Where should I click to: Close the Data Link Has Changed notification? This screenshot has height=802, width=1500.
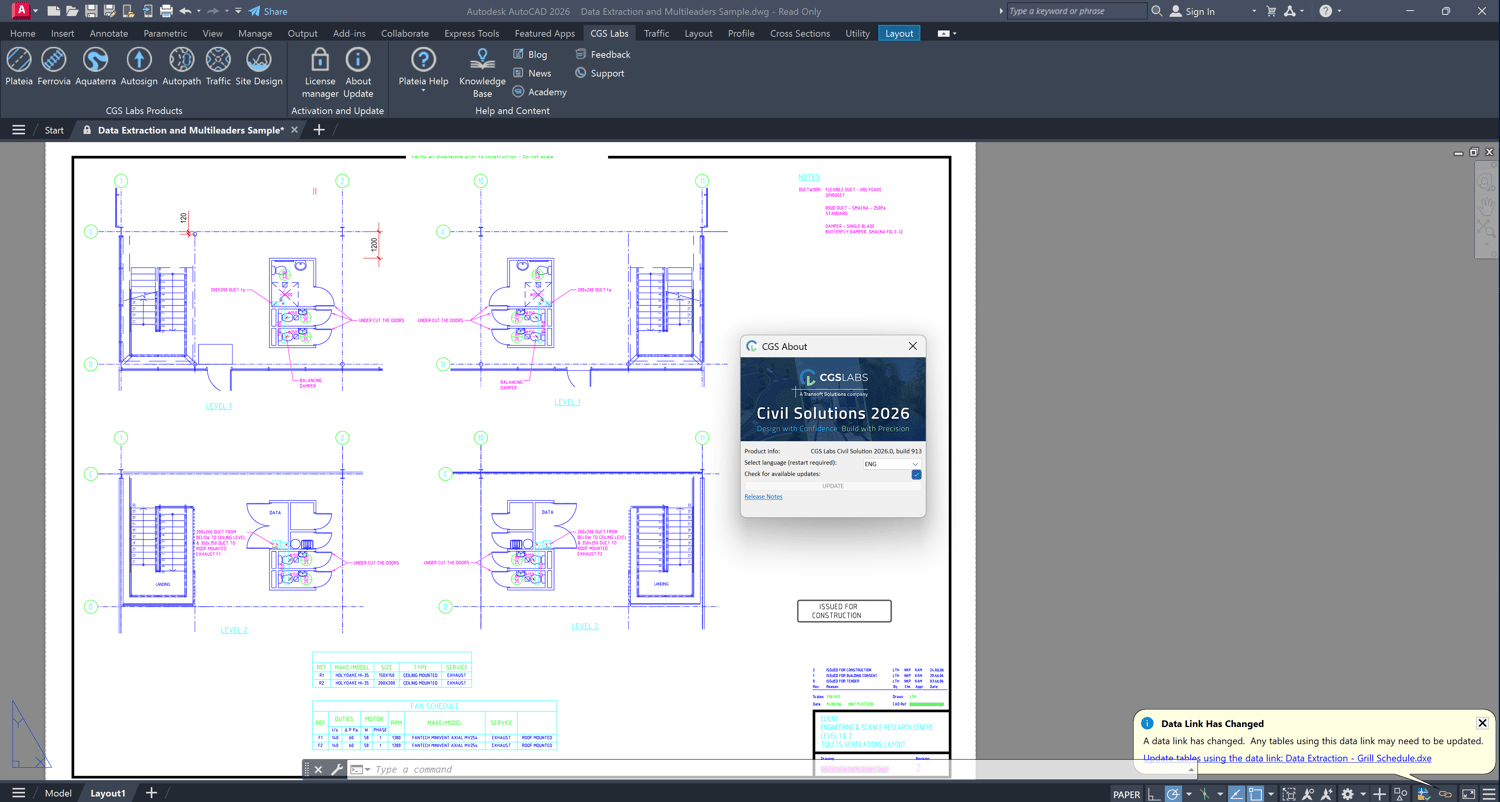coord(1482,723)
